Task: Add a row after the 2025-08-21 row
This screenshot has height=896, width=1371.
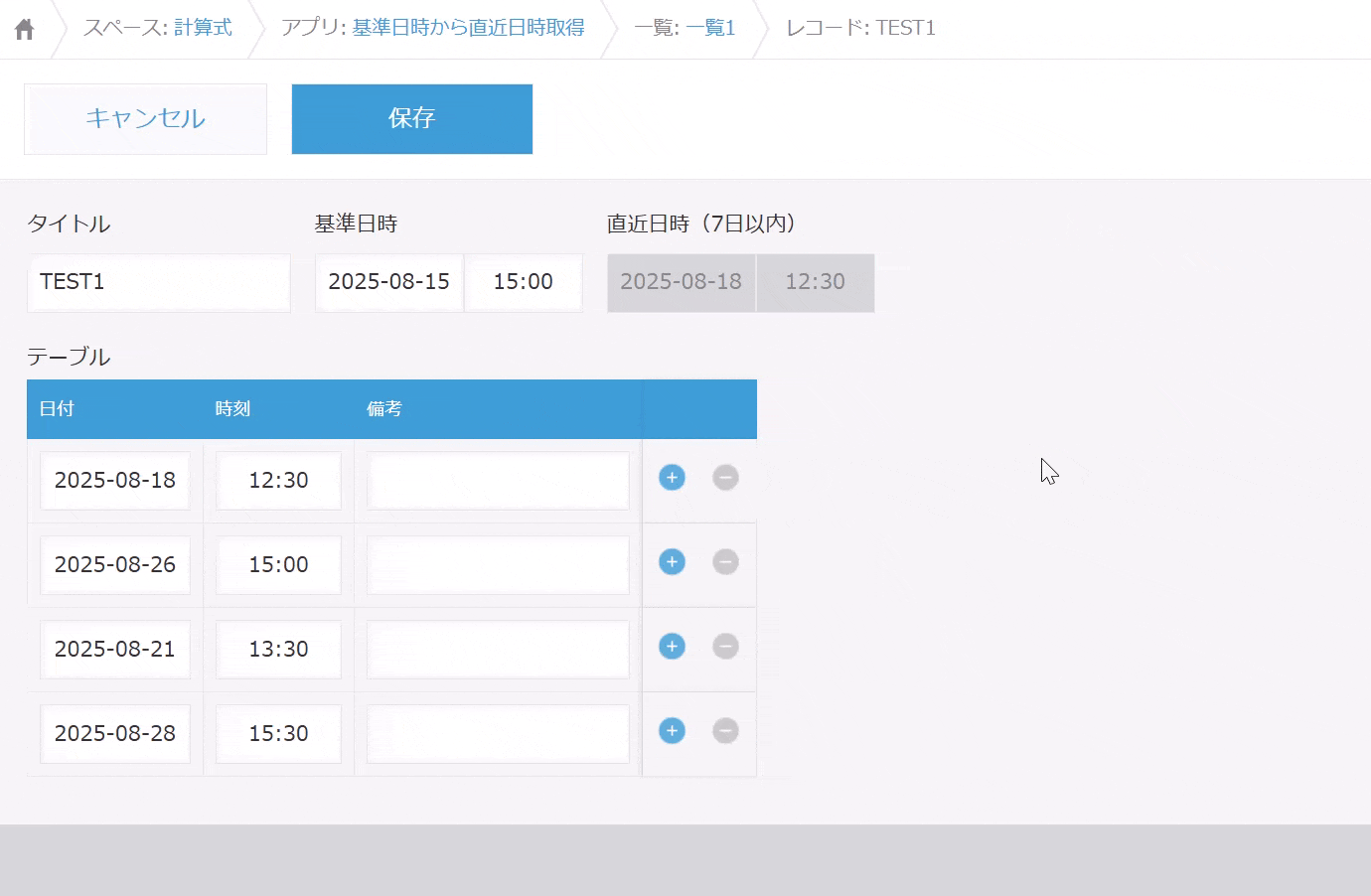Action: tap(672, 647)
